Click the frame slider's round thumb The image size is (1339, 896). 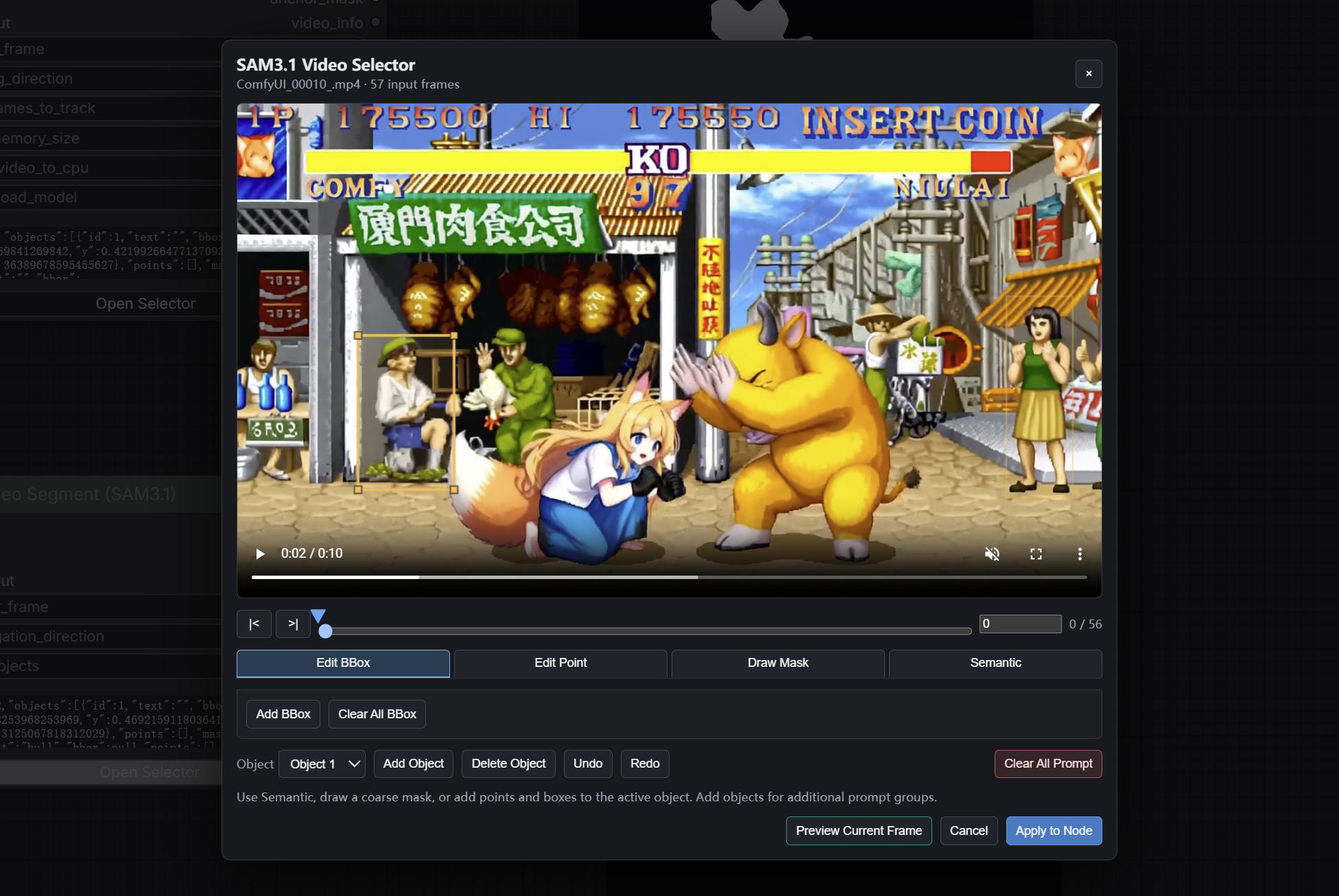tap(326, 631)
